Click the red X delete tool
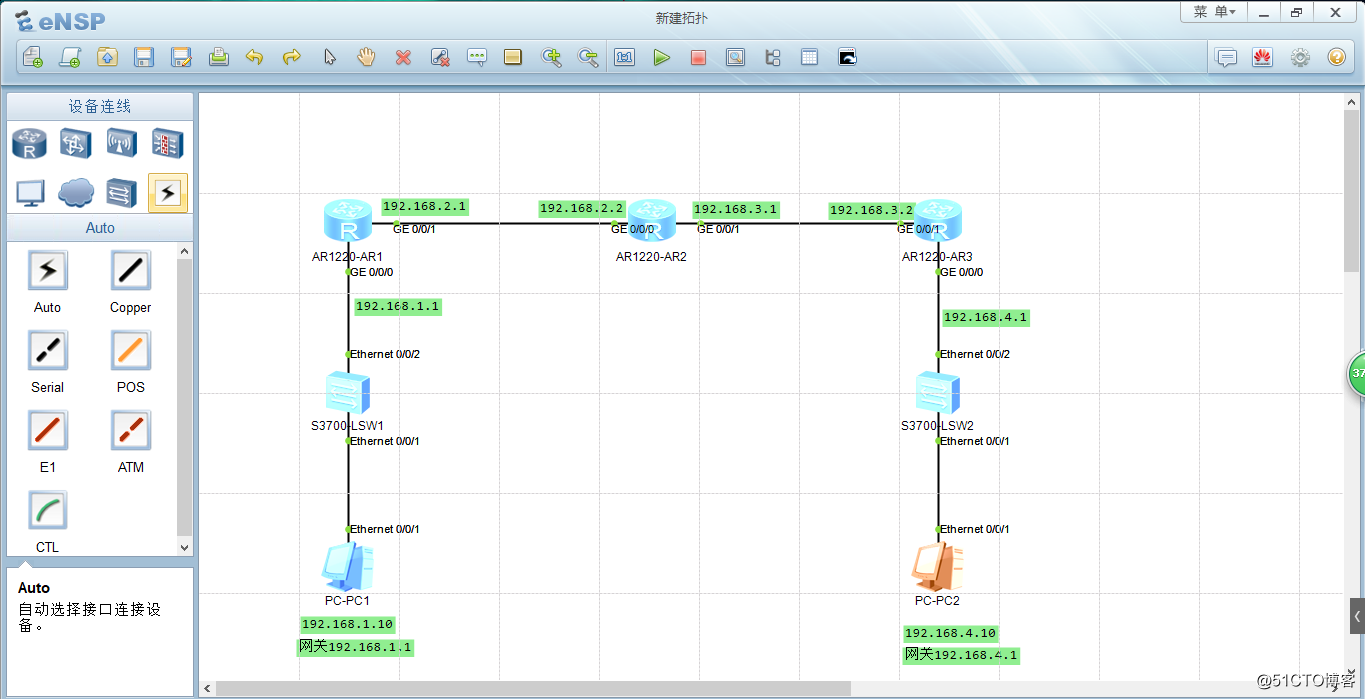Screen dimensions: 1365x699 click(x=403, y=57)
